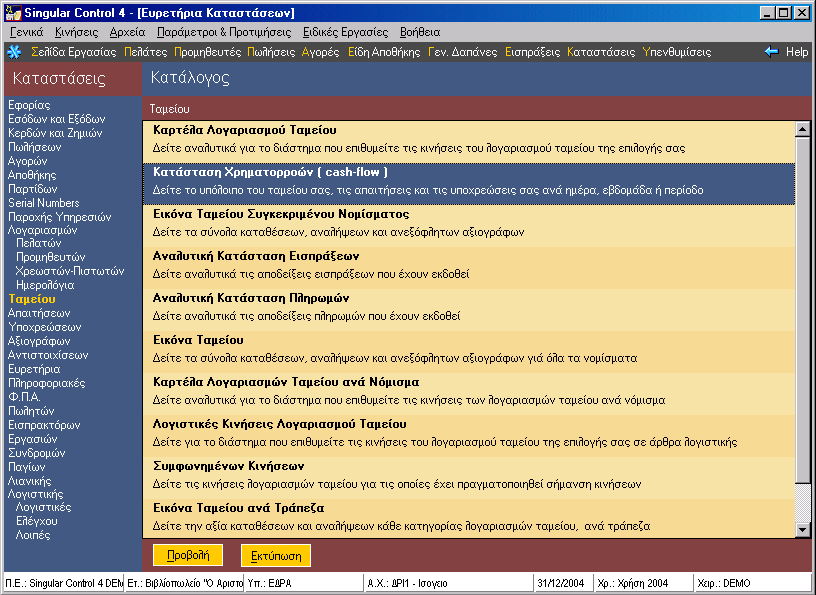Viewport: 816px width, 595px height.
Task: Open the Κινήσεις menu
Action: tap(76, 32)
